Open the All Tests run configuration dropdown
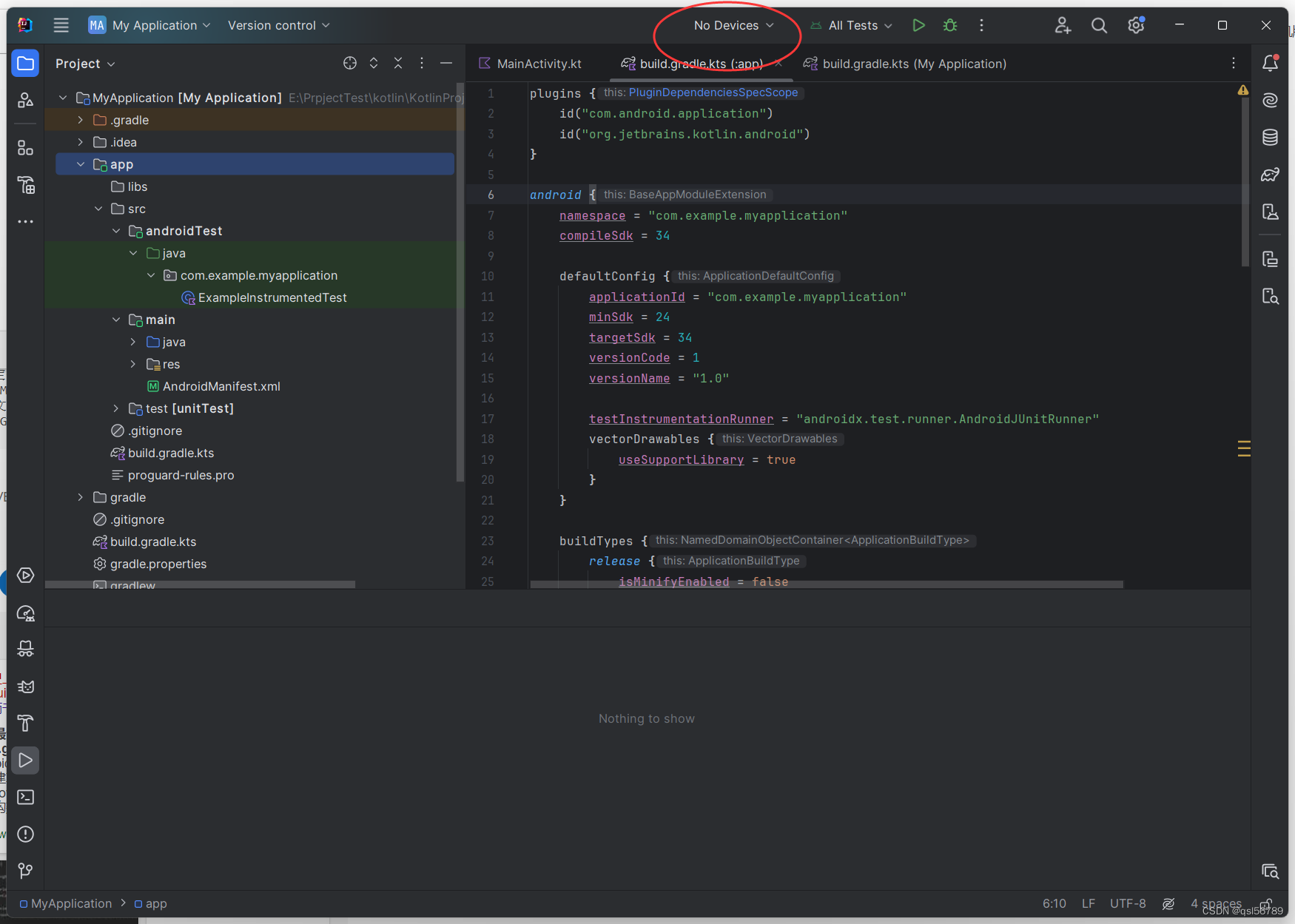Viewport: 1295px width, 924px height. click(x=851, y=25)
